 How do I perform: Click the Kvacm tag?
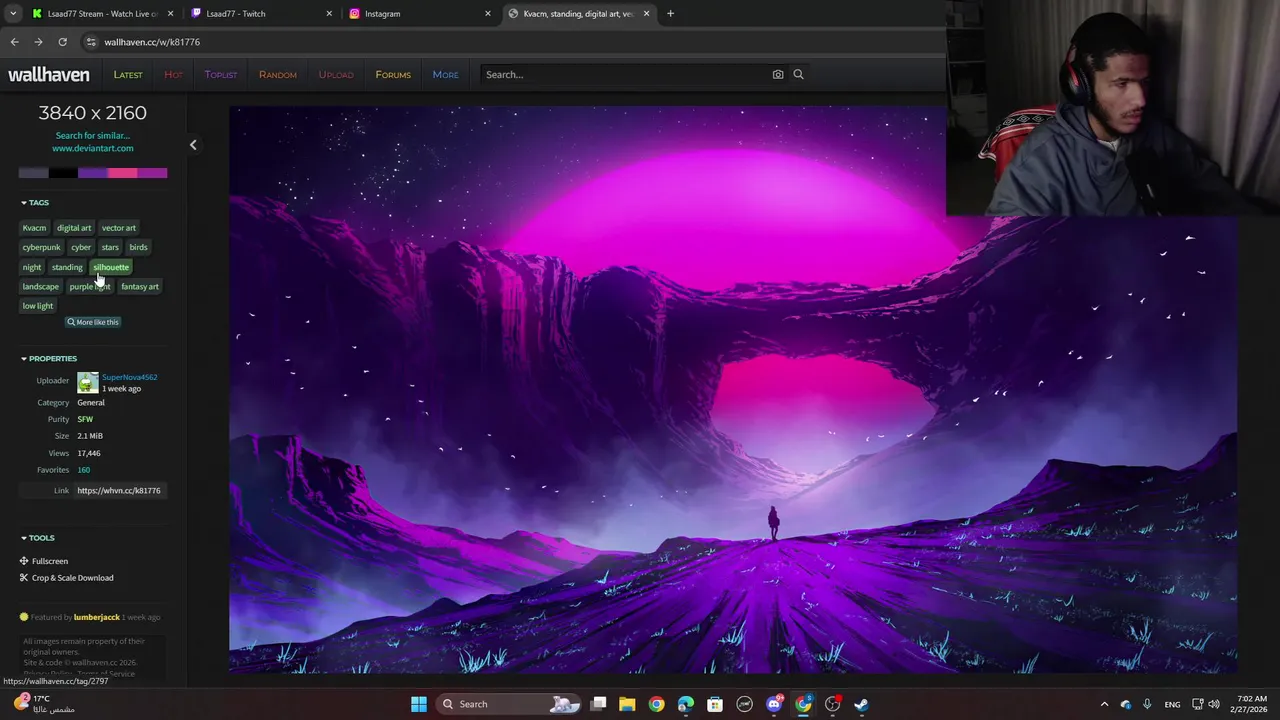(34, 228)
